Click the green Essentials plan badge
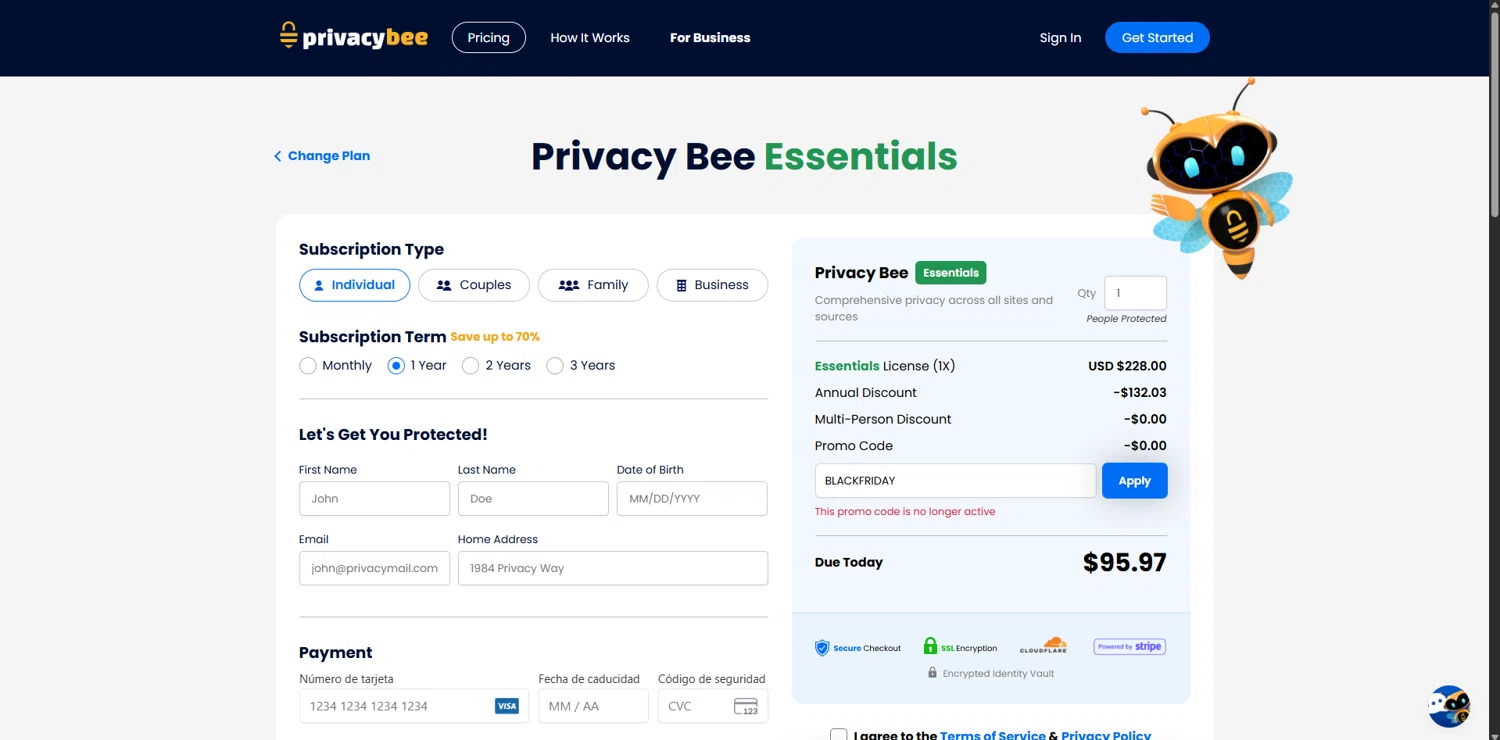This screenshot has width=1500, height=740. 951,272
